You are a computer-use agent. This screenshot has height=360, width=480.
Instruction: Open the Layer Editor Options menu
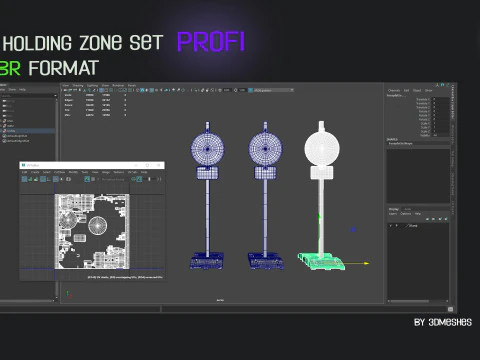point(406,214)
